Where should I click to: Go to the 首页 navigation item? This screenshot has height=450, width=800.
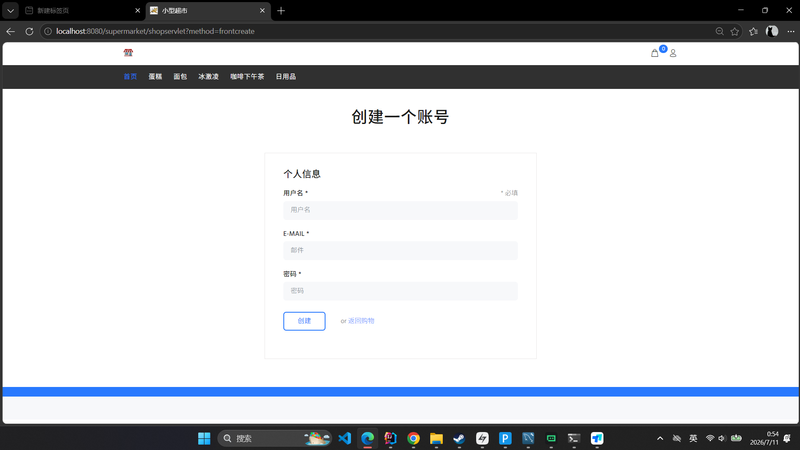point(130,77)
